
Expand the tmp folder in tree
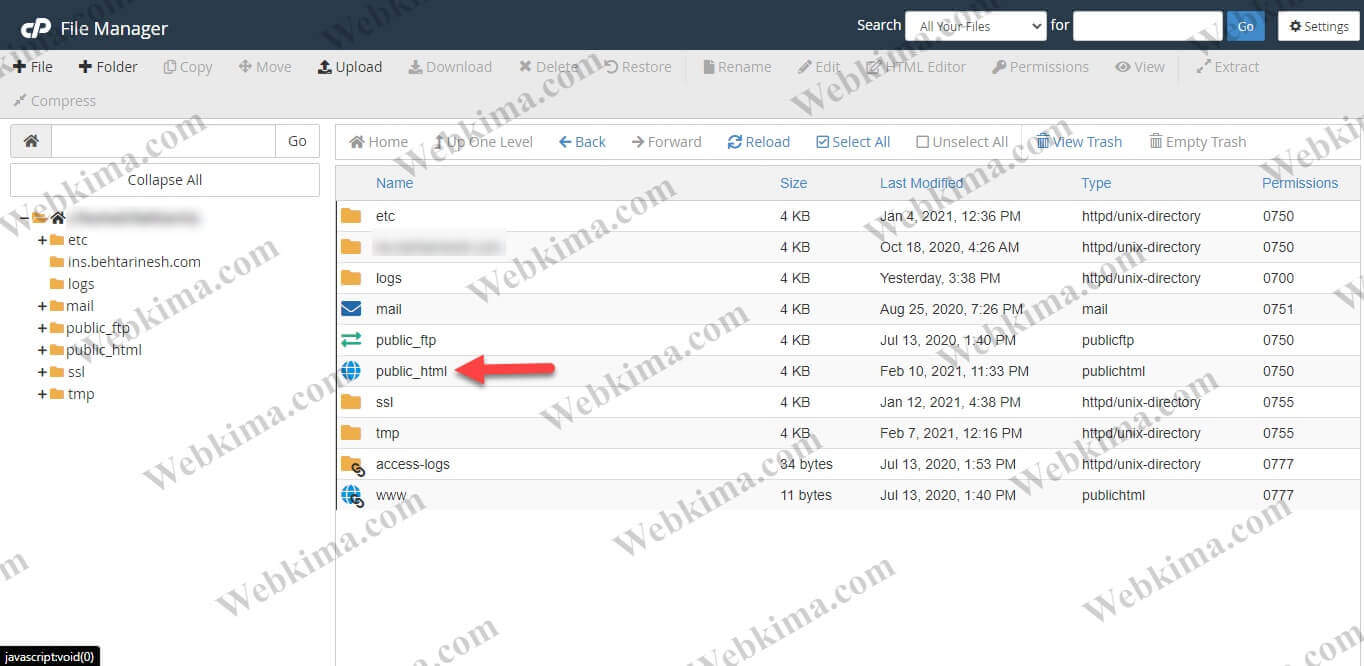click(x=42, y=394)
